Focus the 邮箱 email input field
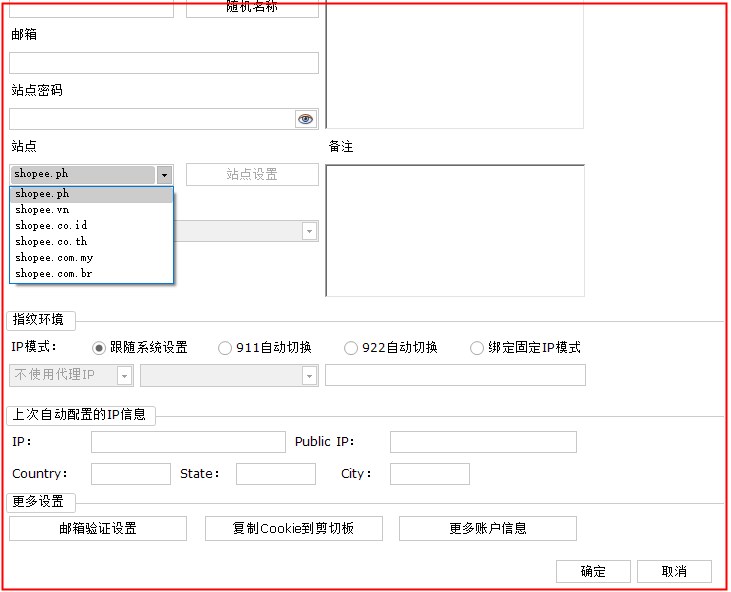 (164, 63)
